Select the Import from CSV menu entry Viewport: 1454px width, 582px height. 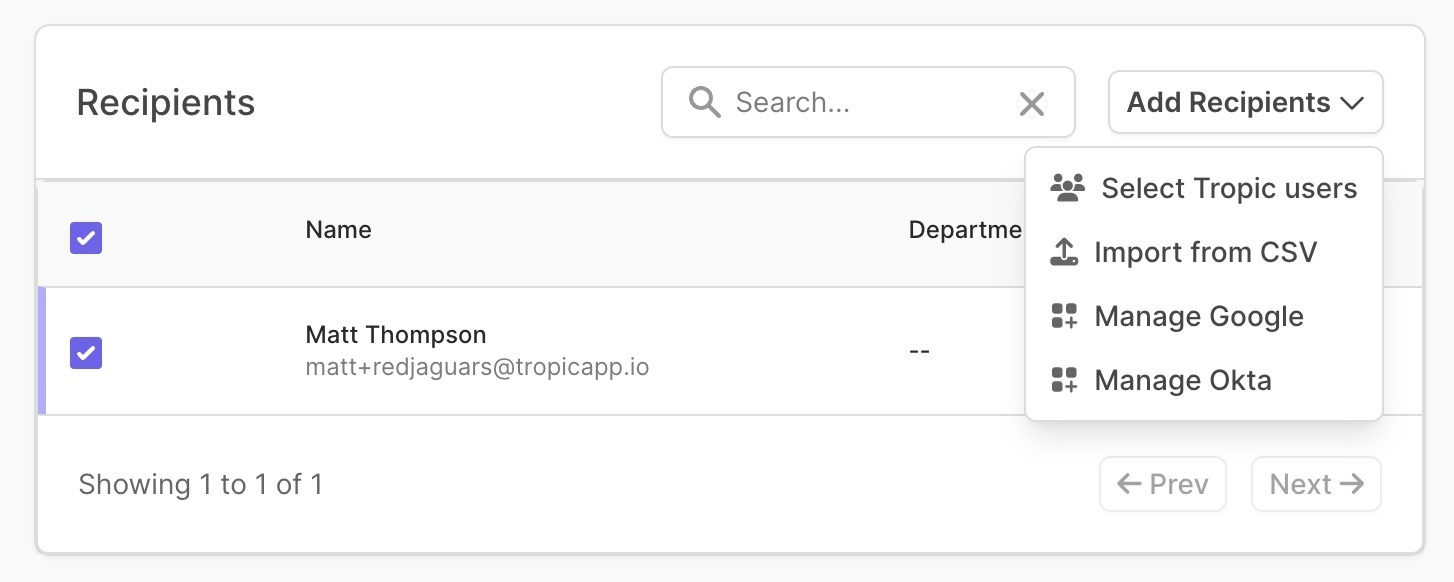[x=1205, y=252]
